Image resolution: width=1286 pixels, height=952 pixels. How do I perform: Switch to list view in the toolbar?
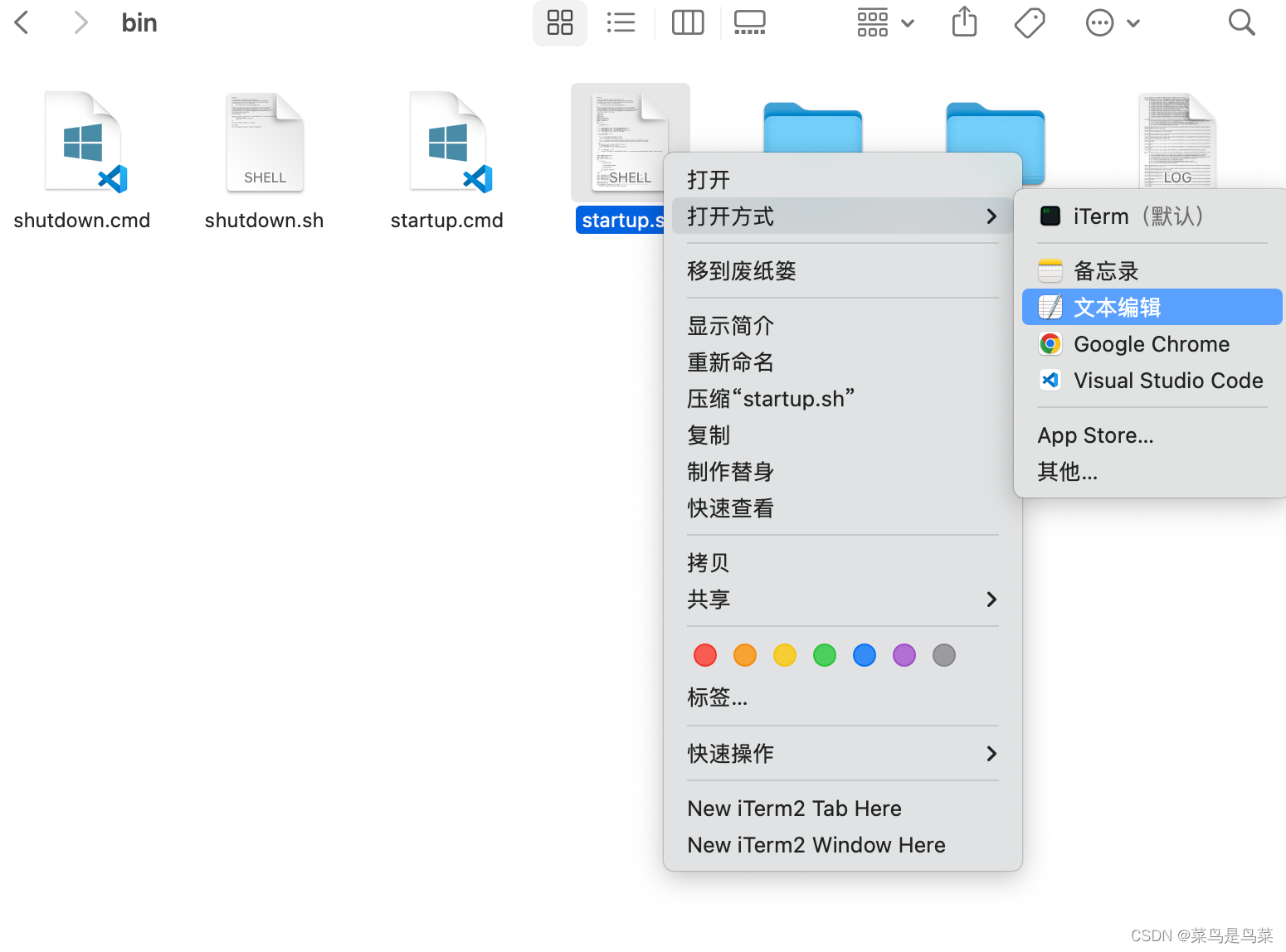tap(621, 22)
